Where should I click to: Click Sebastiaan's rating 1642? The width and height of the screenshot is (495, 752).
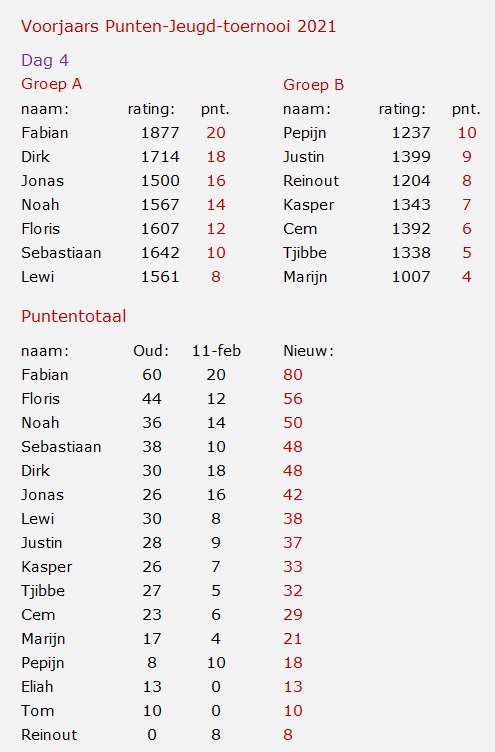point(160,253)
